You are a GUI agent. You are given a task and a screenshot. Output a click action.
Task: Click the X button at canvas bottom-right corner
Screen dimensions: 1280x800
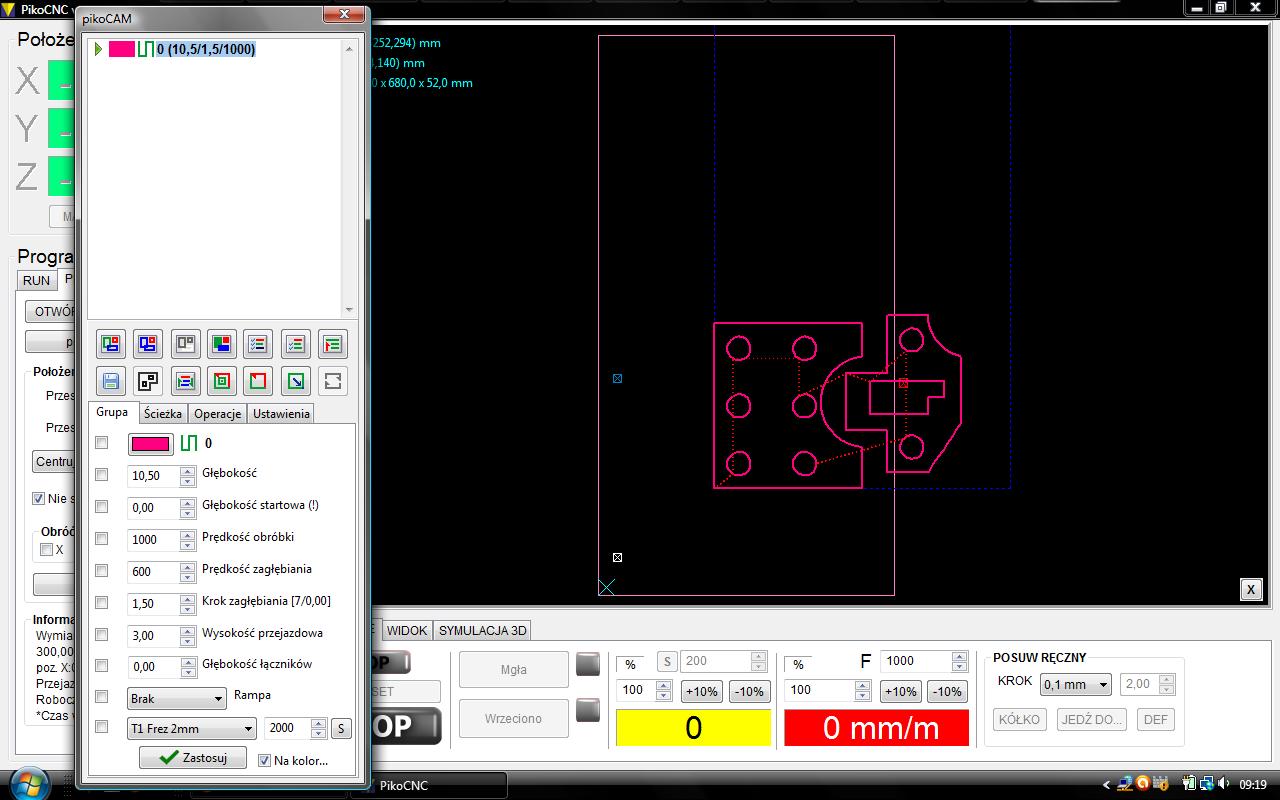[x=1251, y=589]
